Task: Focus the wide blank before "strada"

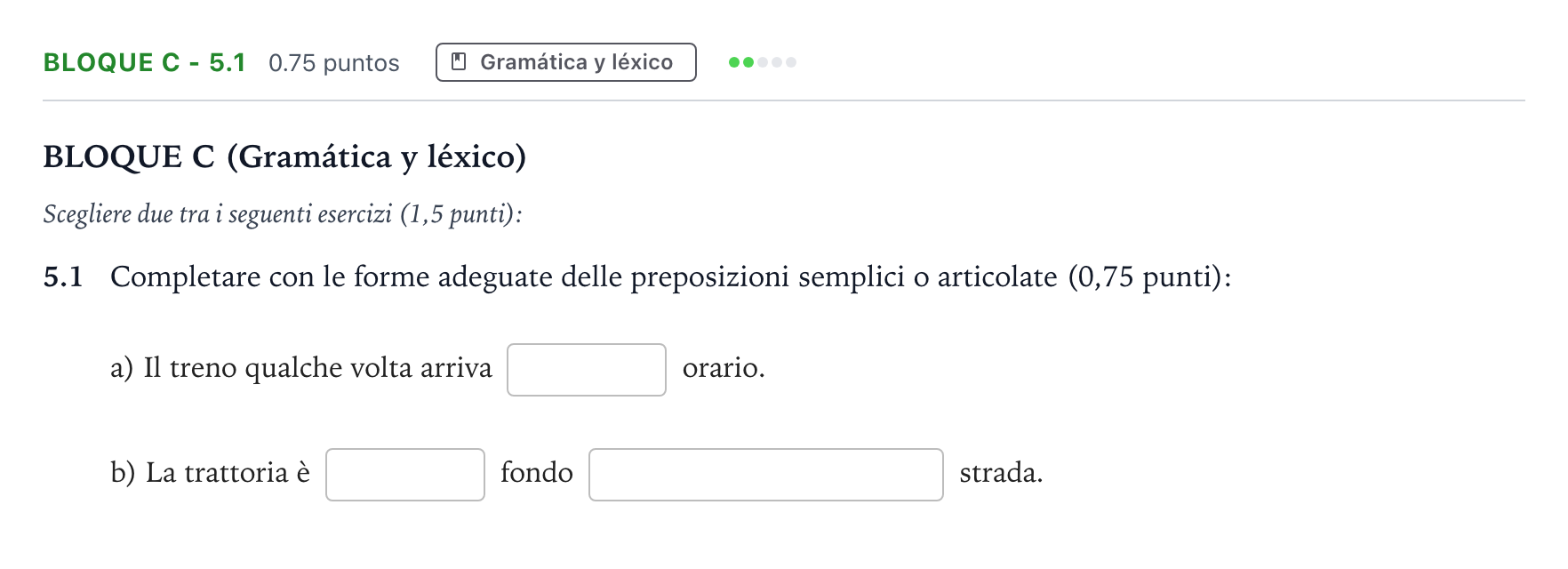Action: click(766, 475)
